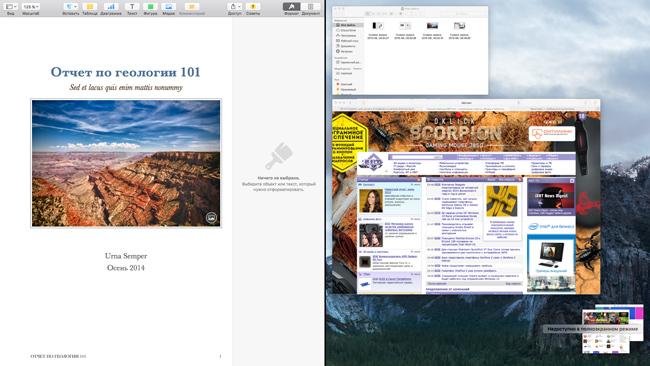650x366 pixels.
Task: Click the stacked window thumbnails under the Safari window
Action: (x=612, y=329)
